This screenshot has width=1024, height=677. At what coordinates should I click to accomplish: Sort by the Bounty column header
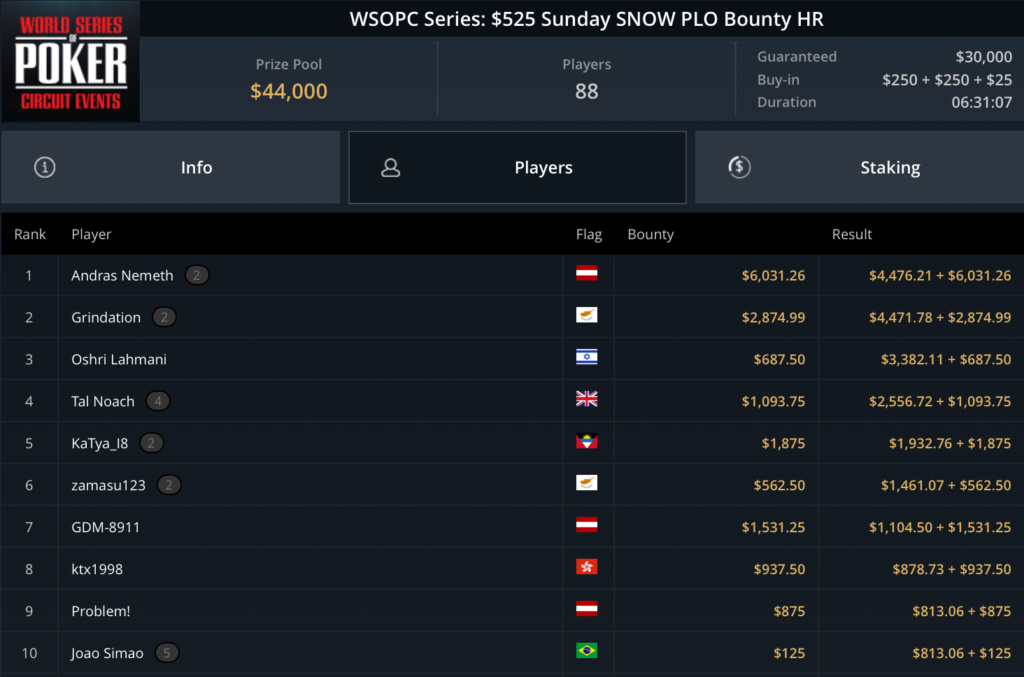tap(651, 234)
